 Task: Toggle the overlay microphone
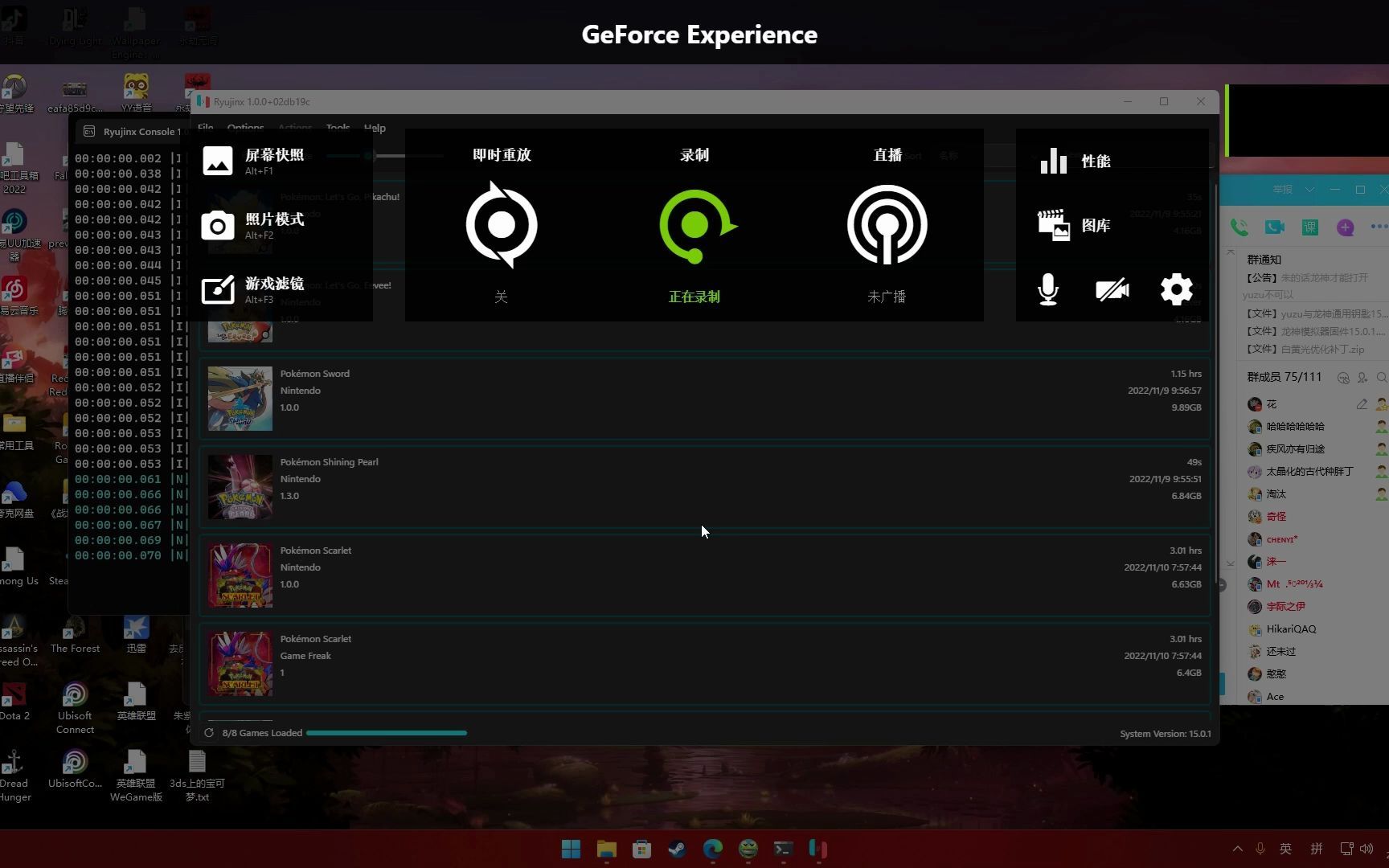1048,289
